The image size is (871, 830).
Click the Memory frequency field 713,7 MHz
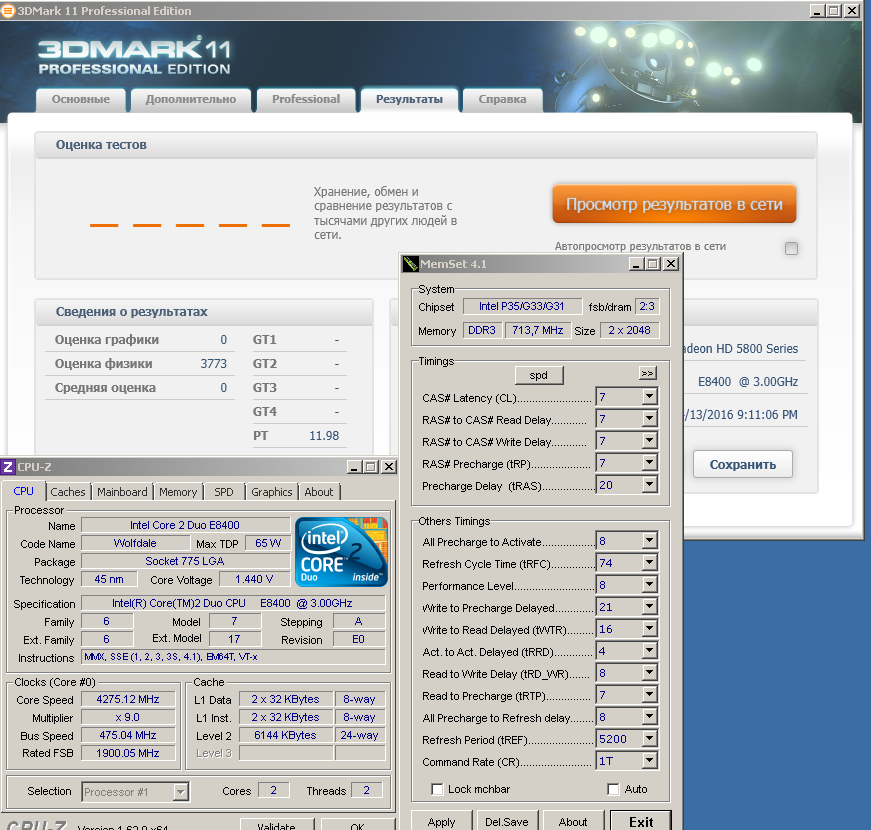538,330
